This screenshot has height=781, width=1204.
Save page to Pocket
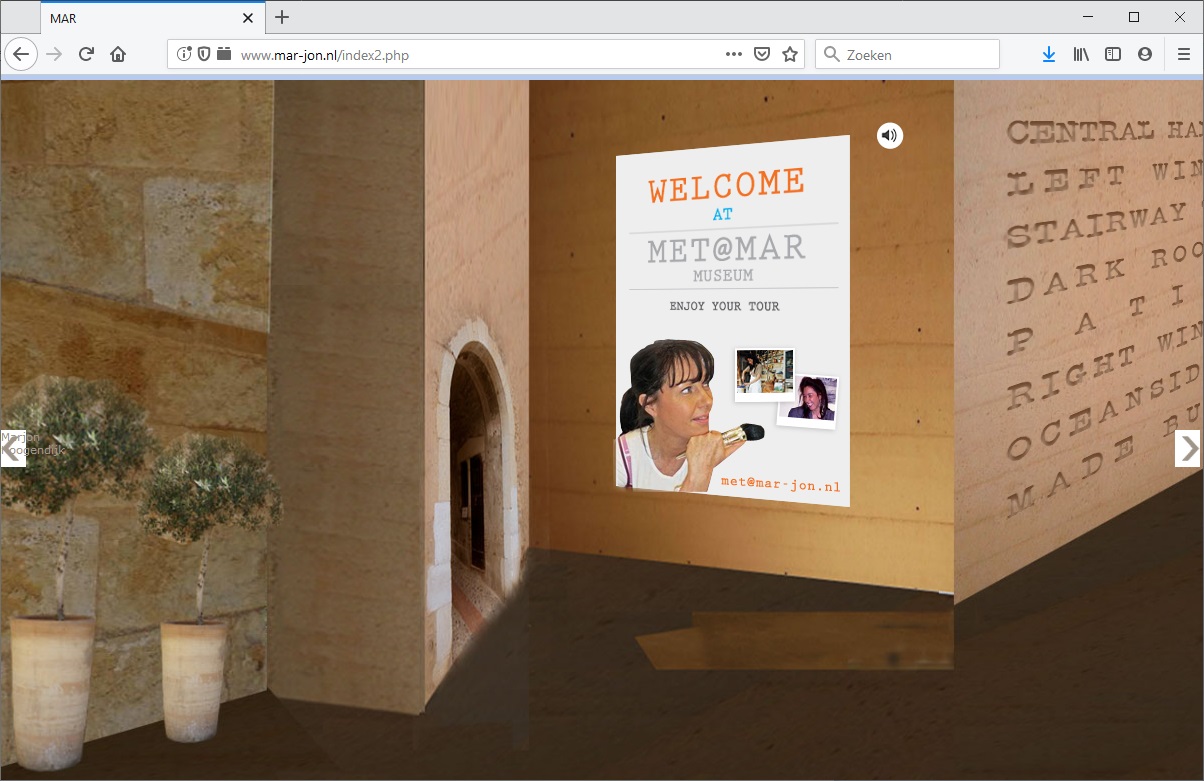[762, 55]
